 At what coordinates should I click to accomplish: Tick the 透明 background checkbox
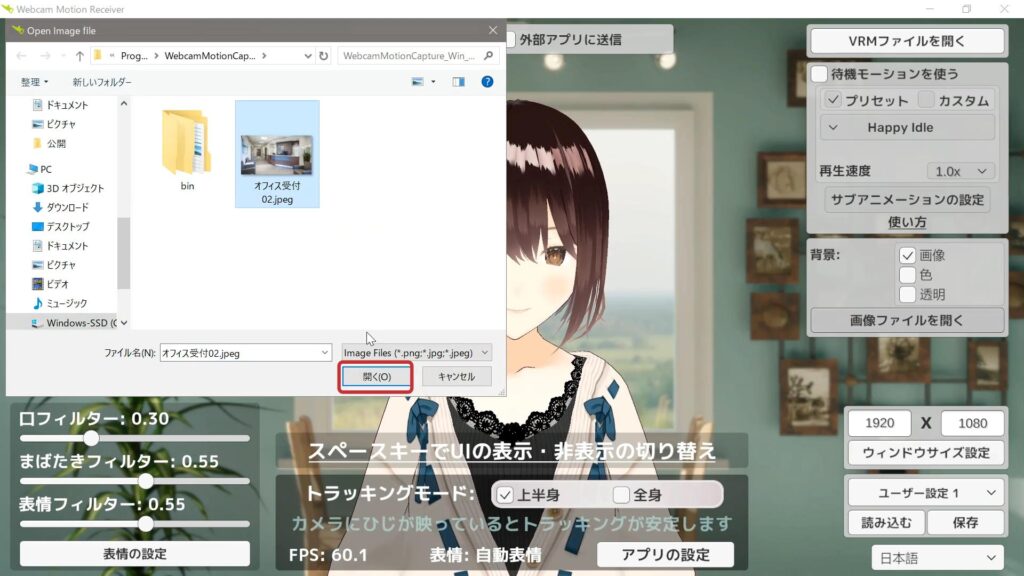click(908, 294)
